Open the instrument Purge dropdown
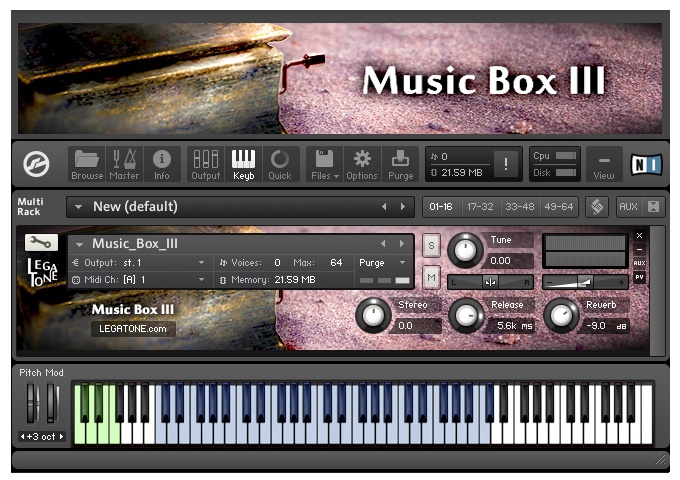Image resolution: width=680 pixels, height=480 pixels. pyautogui.click(x=382, y=263)
